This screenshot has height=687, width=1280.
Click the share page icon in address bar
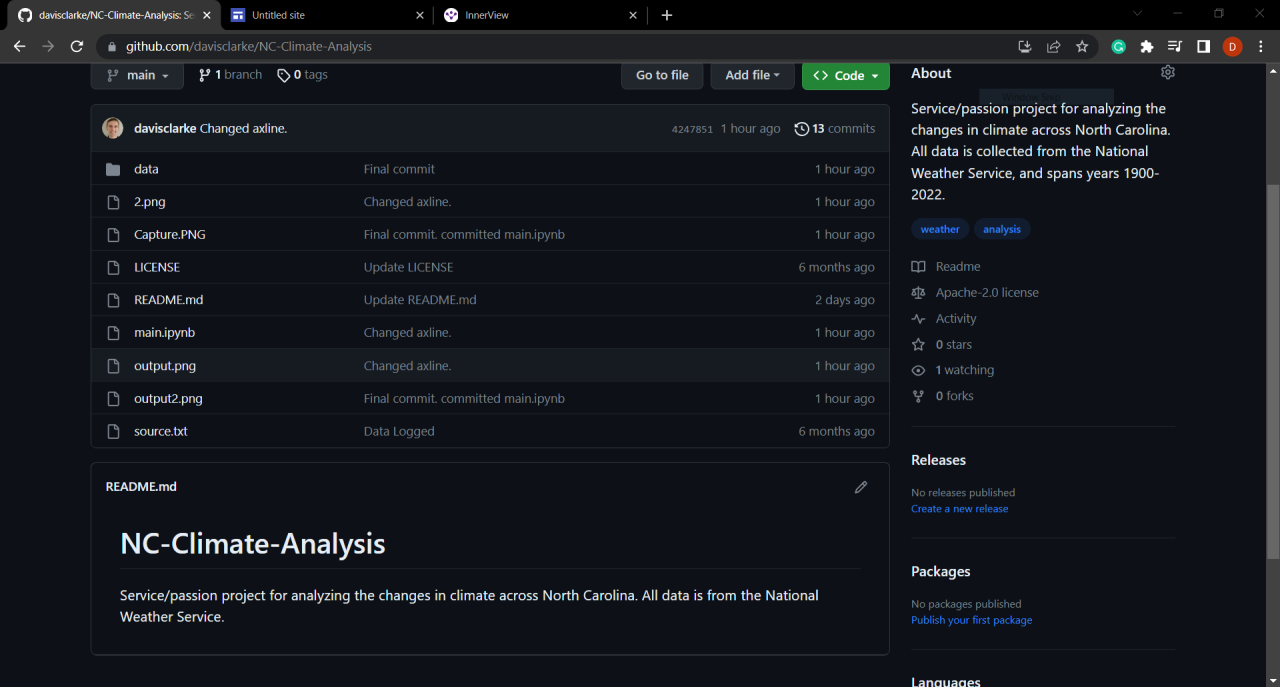1053,47
